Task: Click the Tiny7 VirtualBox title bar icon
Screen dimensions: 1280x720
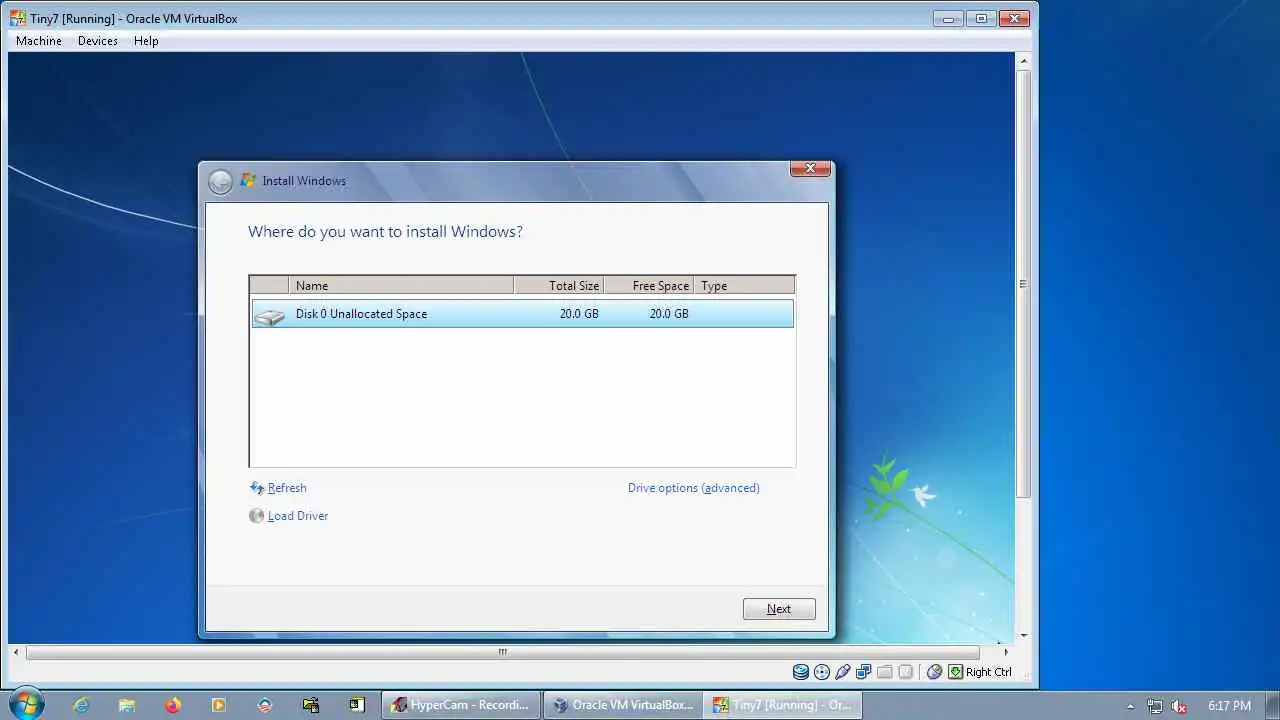Action: pyautogui.click(x=18, y=18)
